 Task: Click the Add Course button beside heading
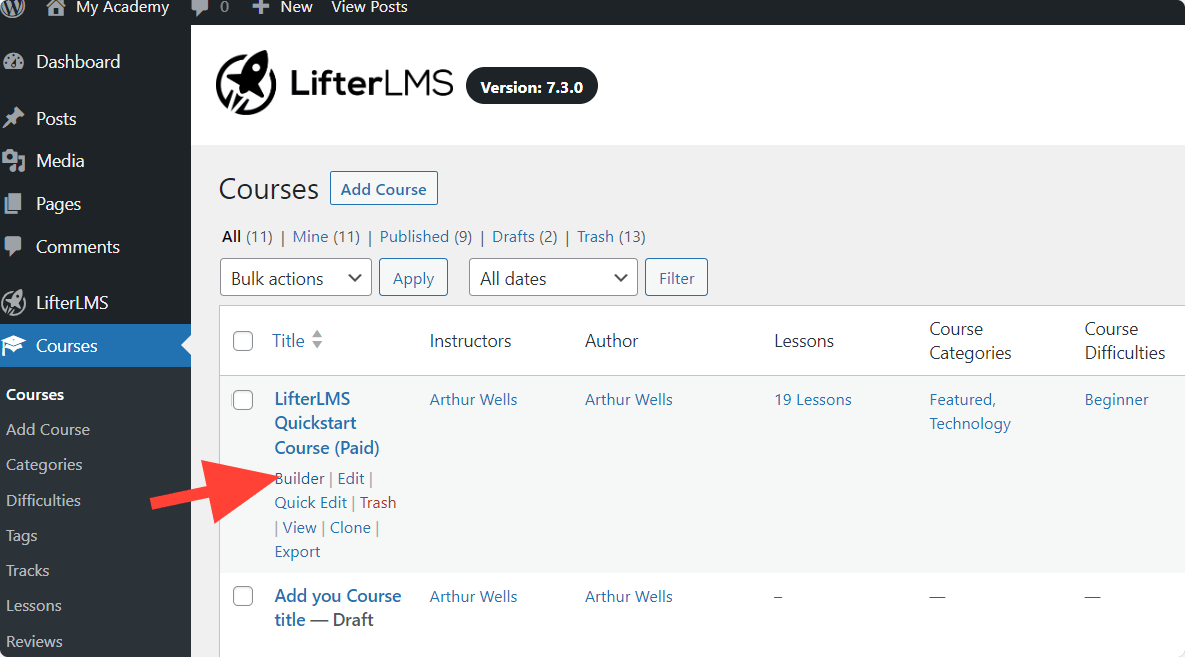coord(384,188)
